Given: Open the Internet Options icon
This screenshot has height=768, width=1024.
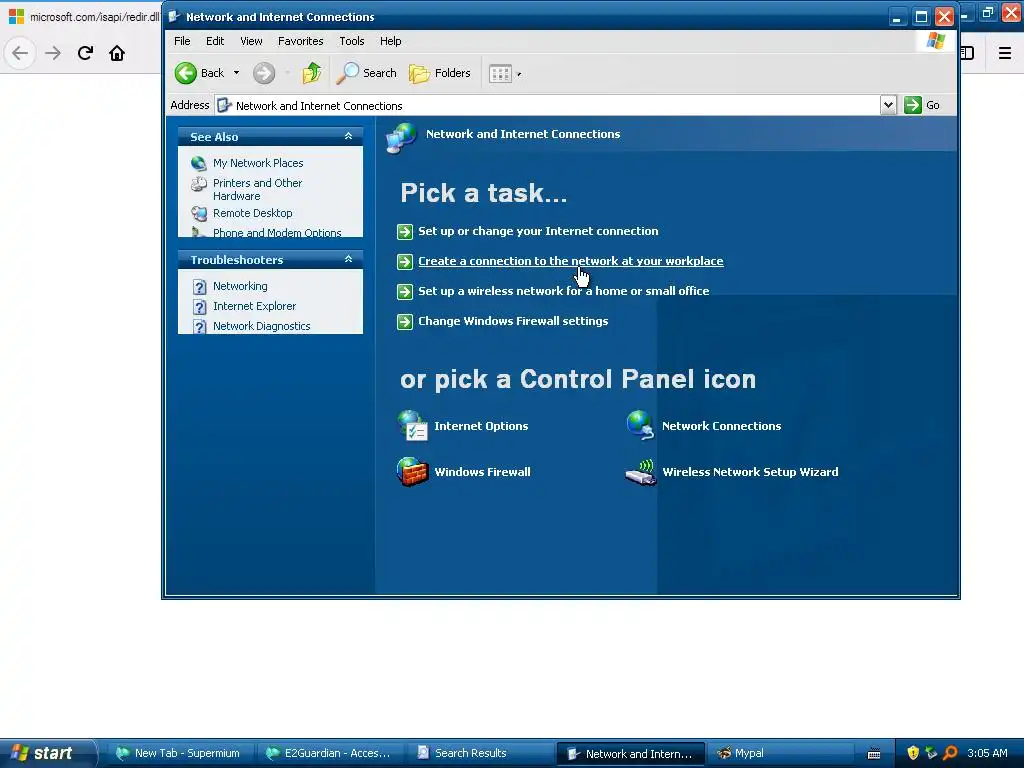Looking at the screenshot, I should point(413,426).
